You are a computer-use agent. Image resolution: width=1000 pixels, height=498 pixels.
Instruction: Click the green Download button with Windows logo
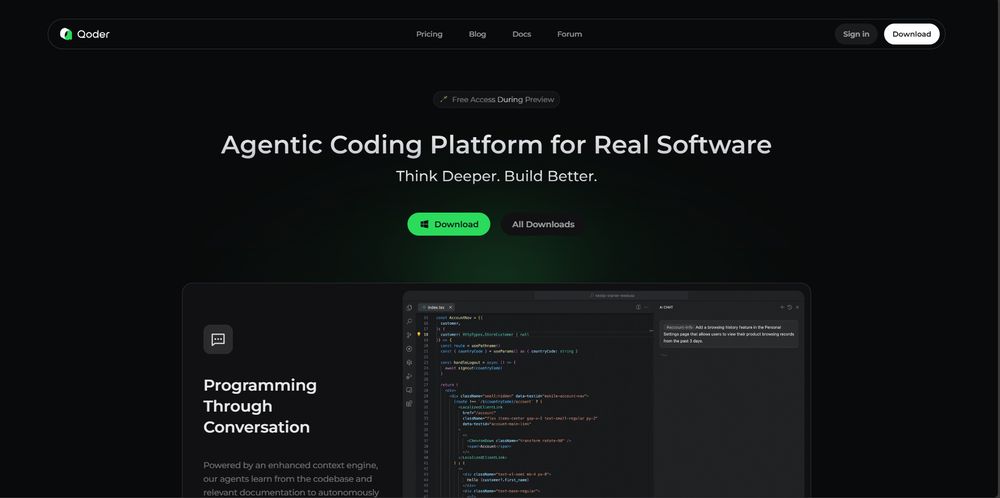pos(448,224)
